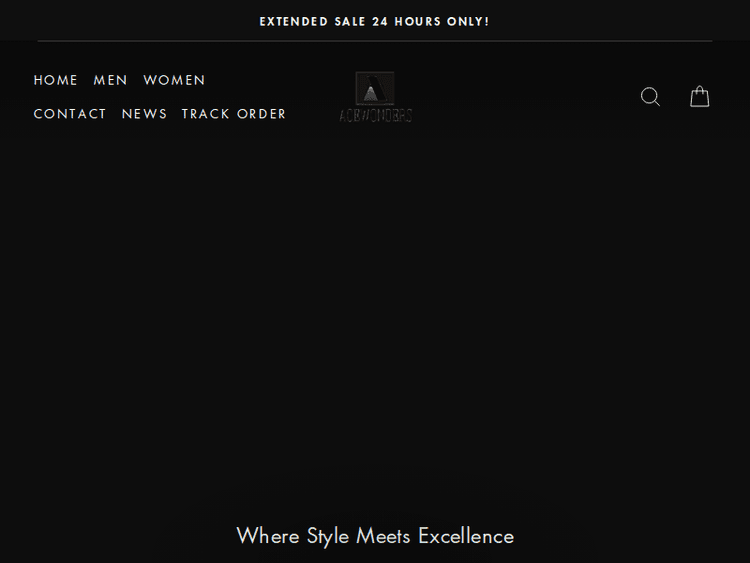
Task: Click the Extended Sale announcement banner
Action: point(374,21)
